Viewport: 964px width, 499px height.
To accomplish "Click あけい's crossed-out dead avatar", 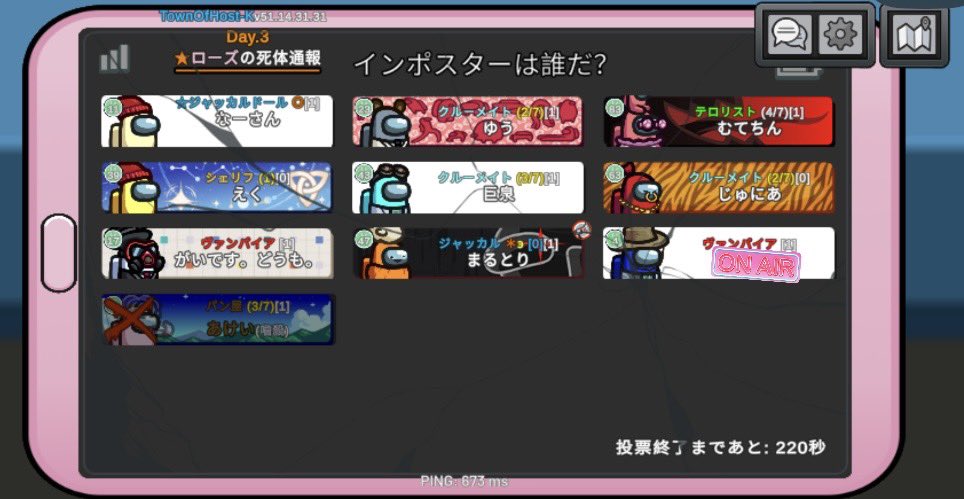I will [130, 320].
